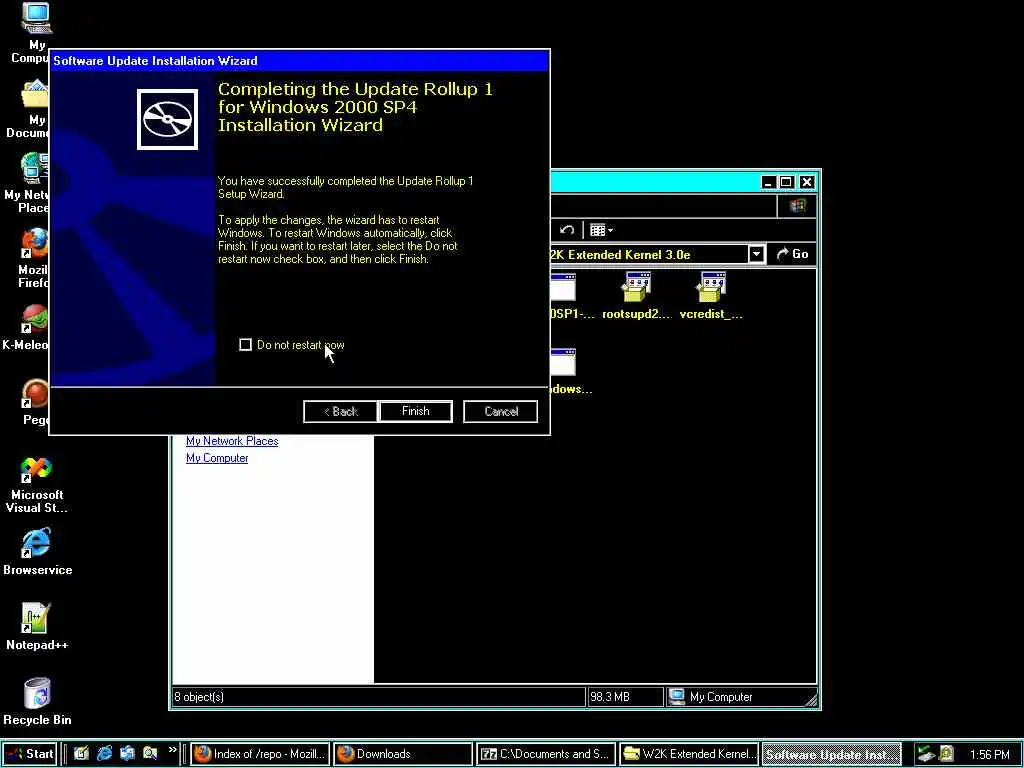The image size is (1024, 768).
Task: Open the Start menu
Action: (x=31, y=754)
